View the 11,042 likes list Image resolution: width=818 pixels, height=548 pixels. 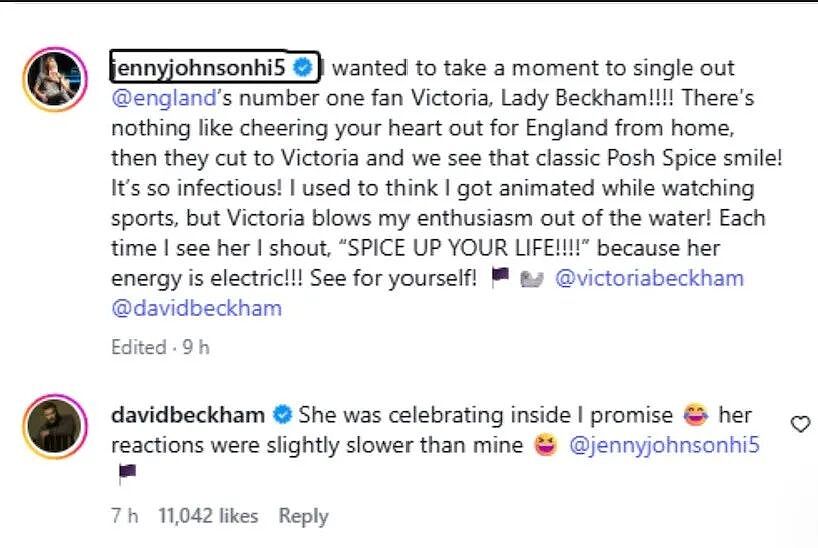[x=208, y=516]
